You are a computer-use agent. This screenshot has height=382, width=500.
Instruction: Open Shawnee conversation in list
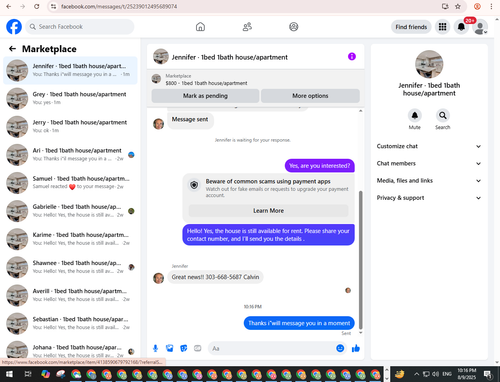tap(70, 267)
